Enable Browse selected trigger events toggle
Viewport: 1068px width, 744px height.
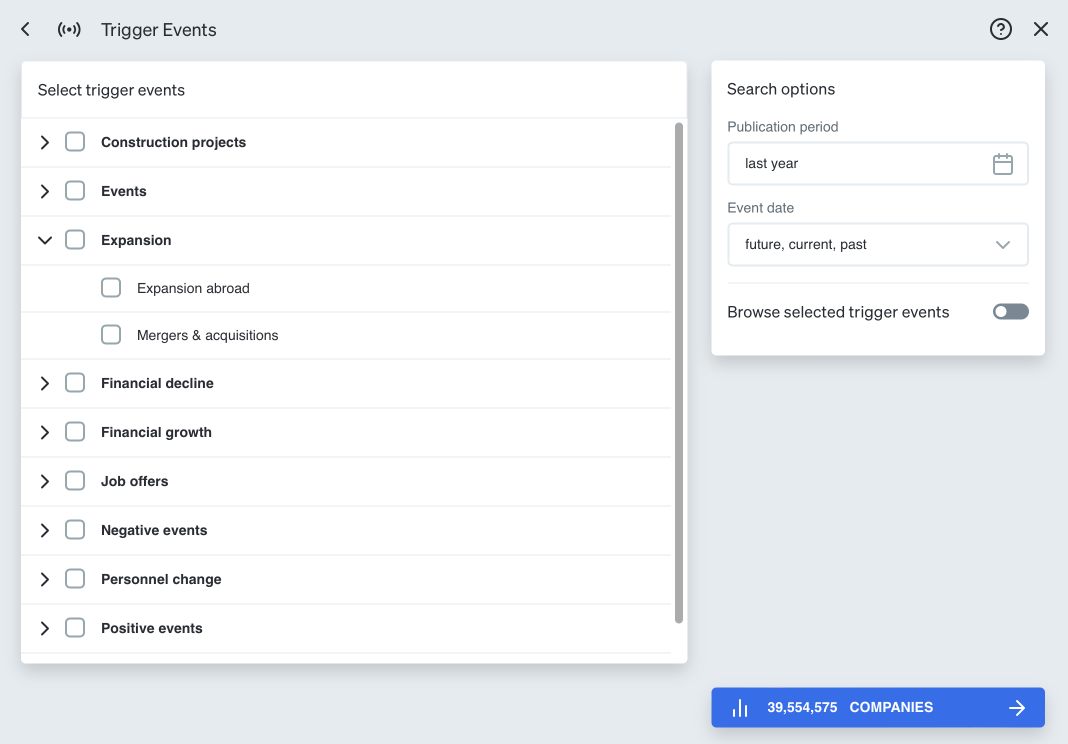[x=1010, y=312]
